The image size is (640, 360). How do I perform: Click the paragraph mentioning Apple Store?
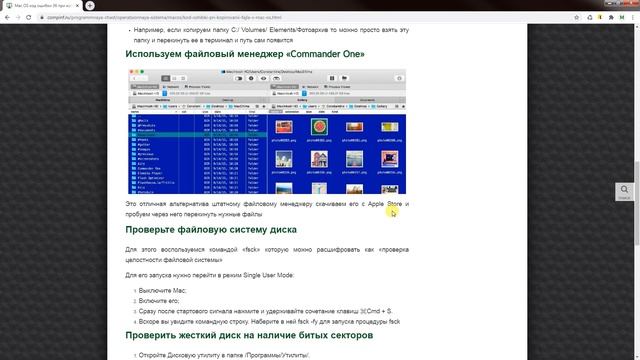click(x=267, y=209)
